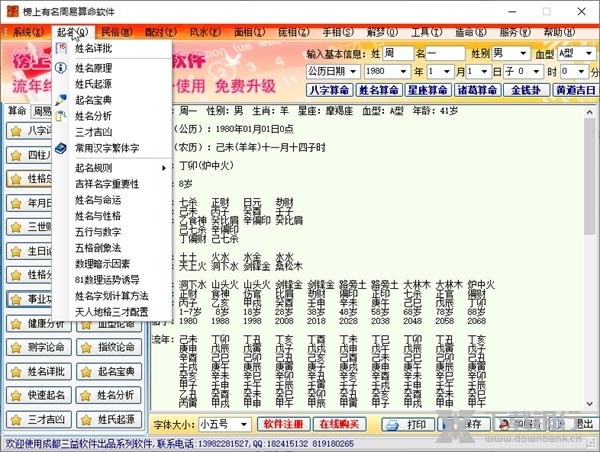This screenshot has height=452, width=600.
Task: Click the scroll down arrow in results pane
Action: [590, 404]
